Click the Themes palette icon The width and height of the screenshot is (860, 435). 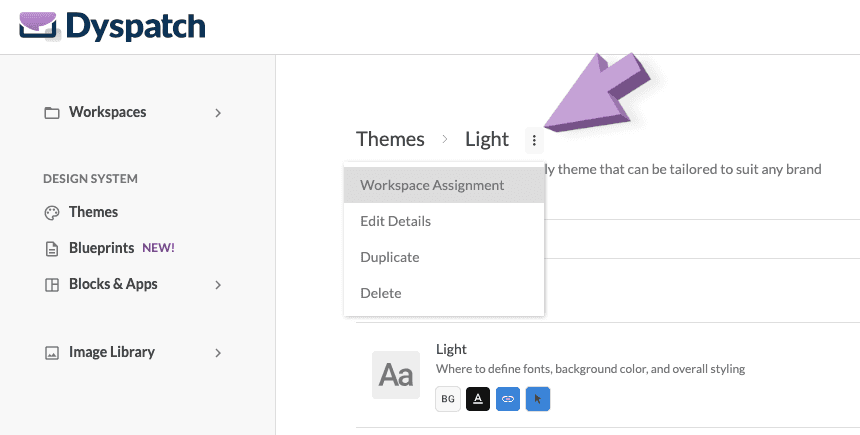tap(52, 213)
